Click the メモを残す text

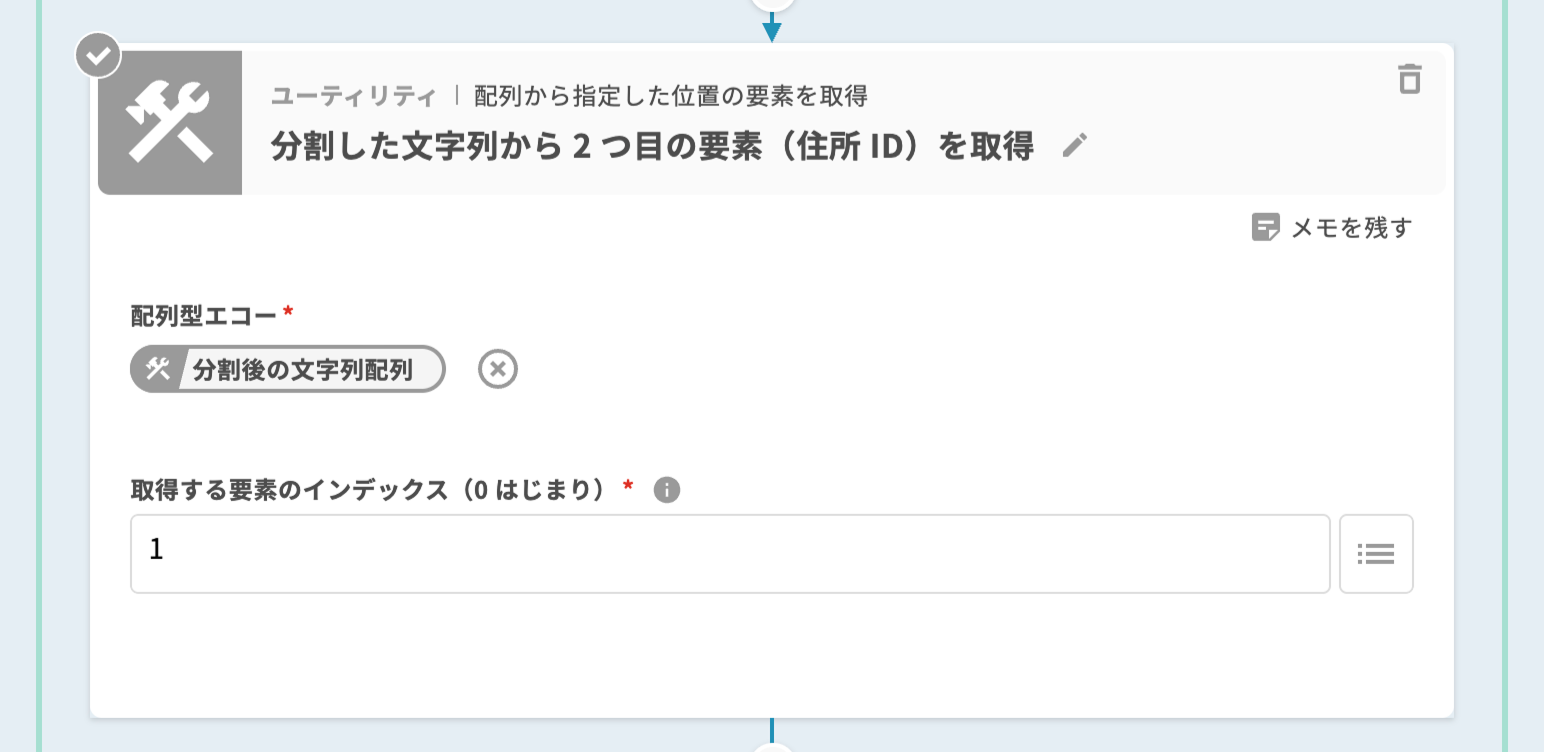pos(1351,228)
